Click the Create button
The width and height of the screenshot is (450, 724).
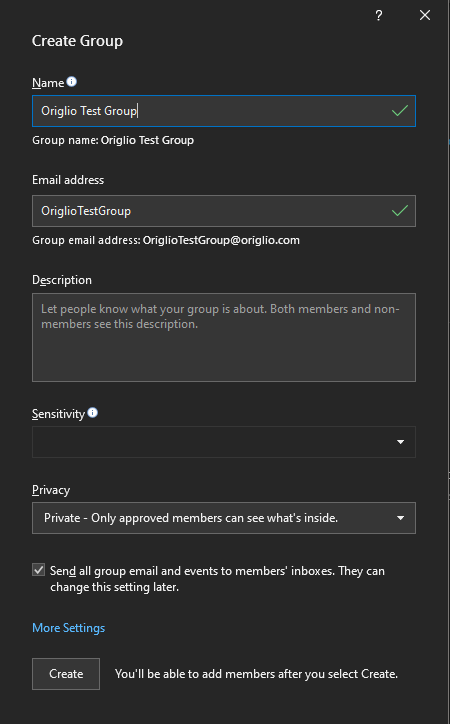(66, 674)
